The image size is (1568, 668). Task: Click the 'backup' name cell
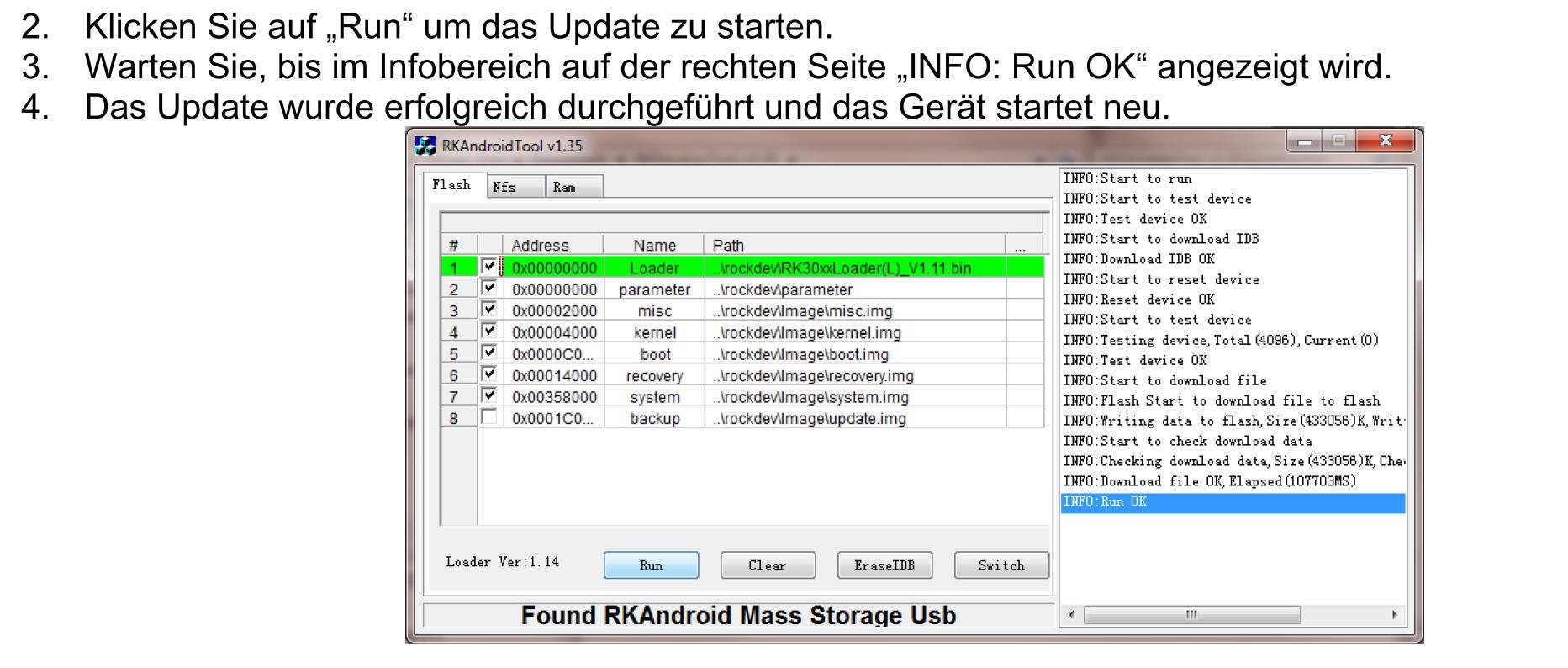[655, 418]
